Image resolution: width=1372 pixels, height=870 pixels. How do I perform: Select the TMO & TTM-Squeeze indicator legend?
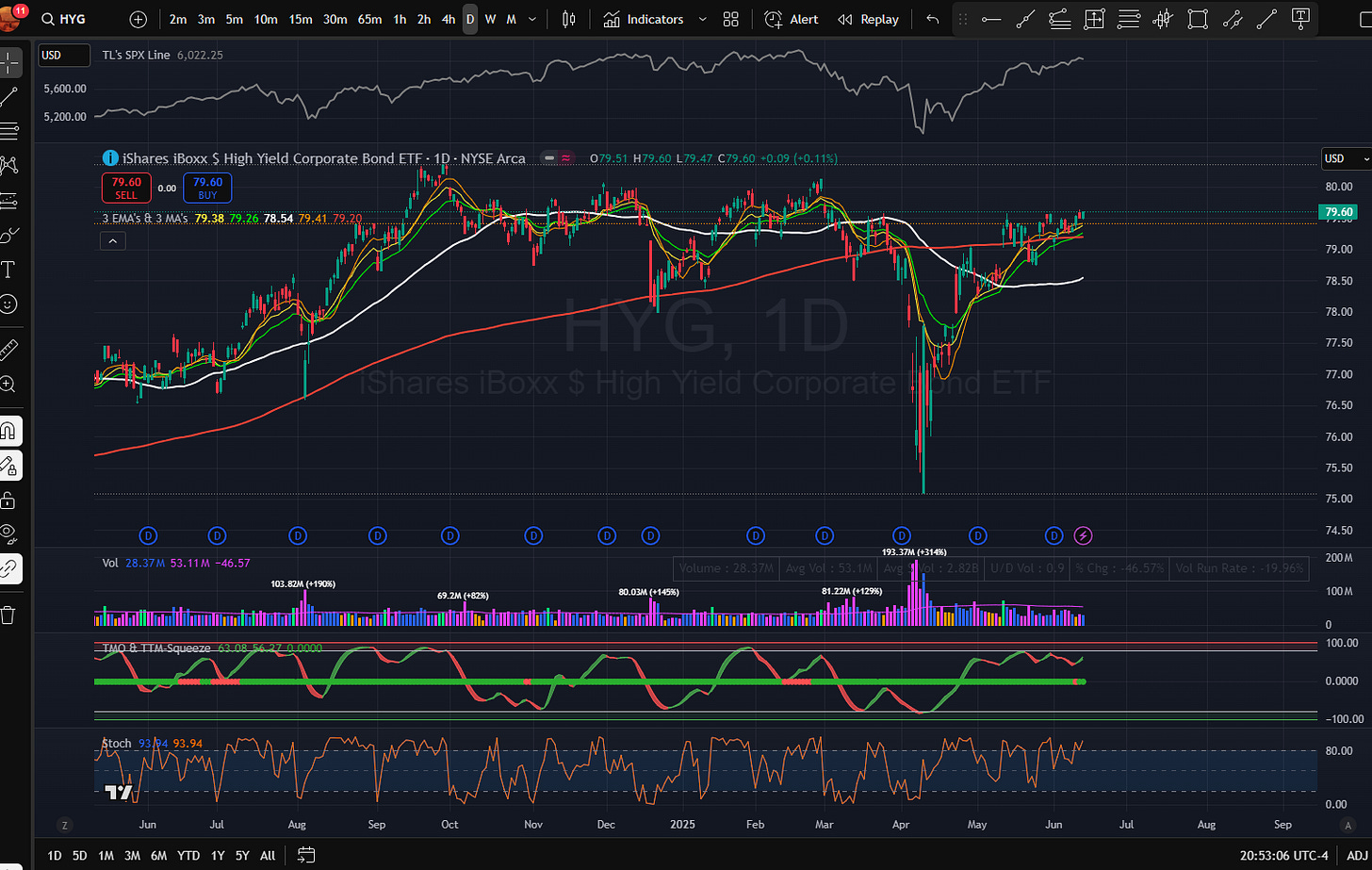click(x=156, y=648)
